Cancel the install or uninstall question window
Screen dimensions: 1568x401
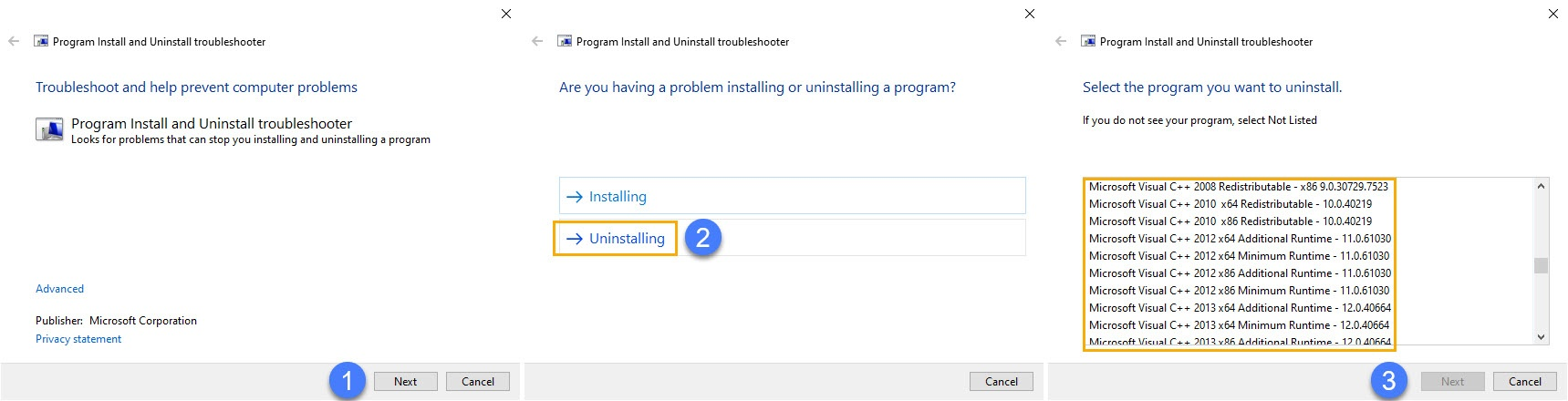[1002, 382]
